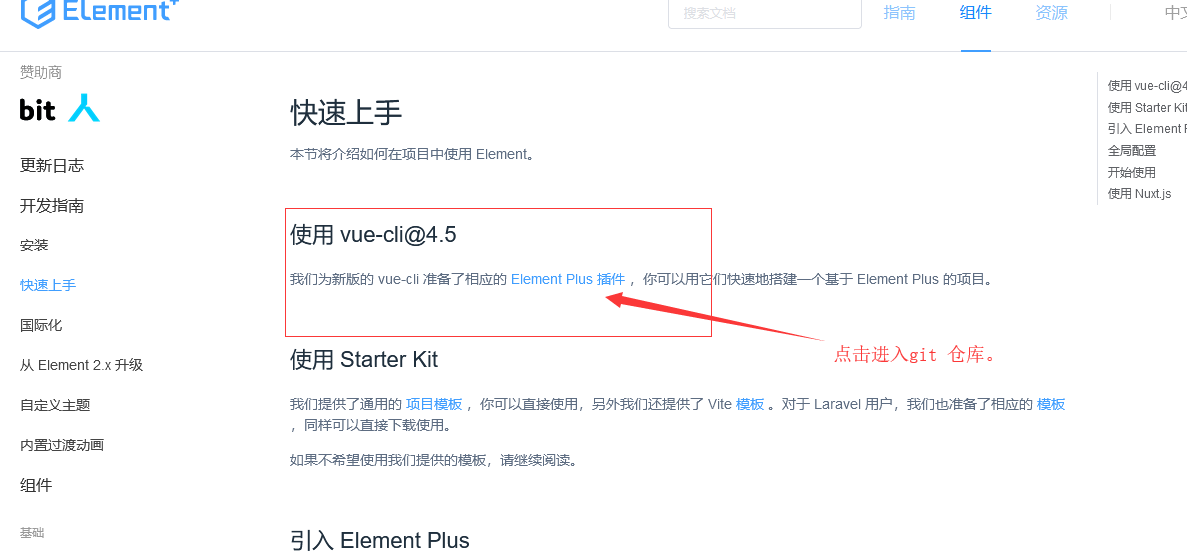Open 国际化 sidebar entry

click(41, 326)
